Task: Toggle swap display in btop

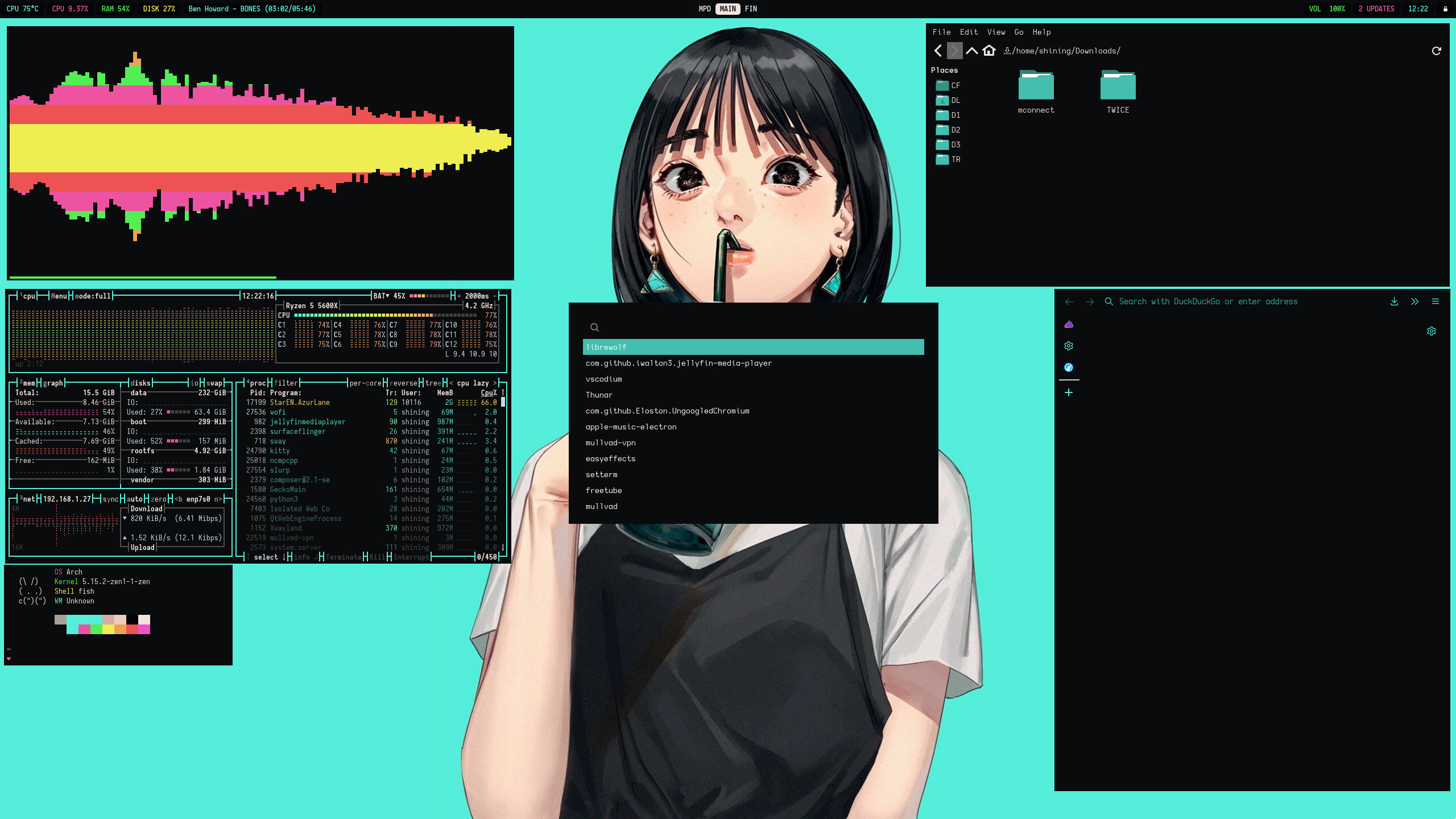Action: click(x=214, y=383)
